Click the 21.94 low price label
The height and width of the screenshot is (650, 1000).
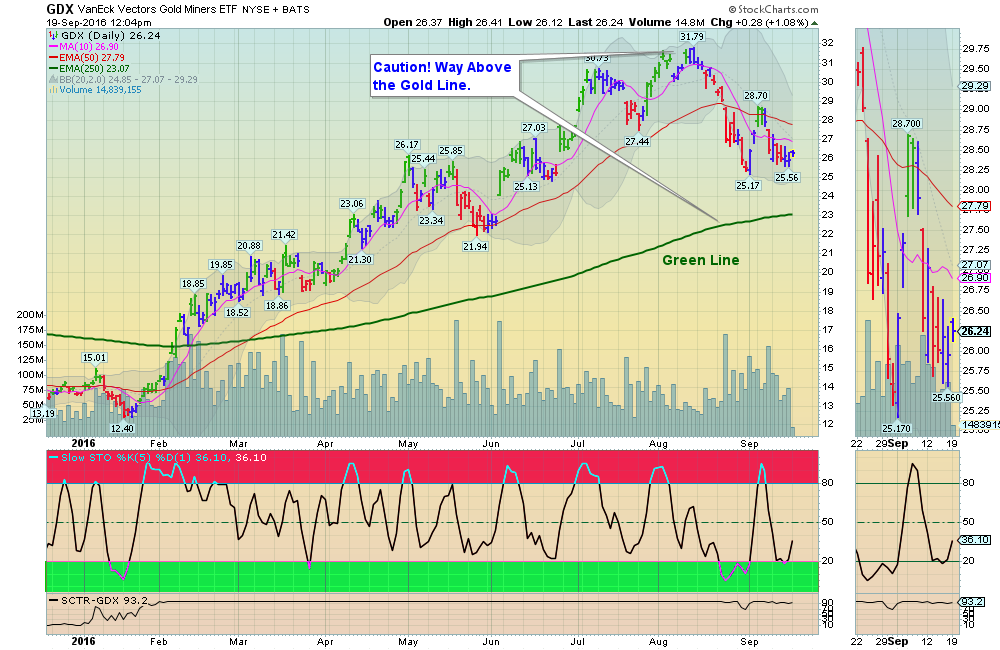(475, 247)
